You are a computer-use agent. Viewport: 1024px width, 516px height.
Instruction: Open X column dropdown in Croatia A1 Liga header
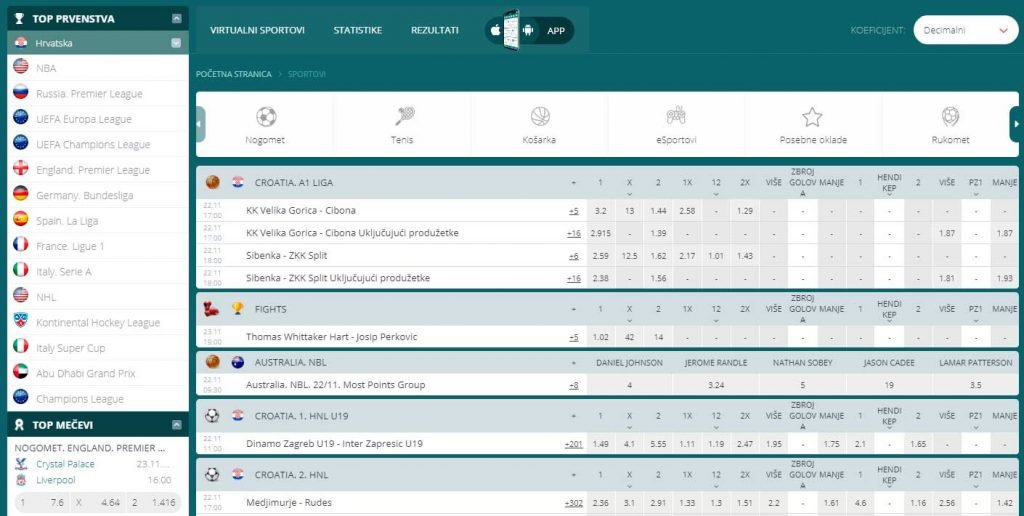click(x=630, y=194)
